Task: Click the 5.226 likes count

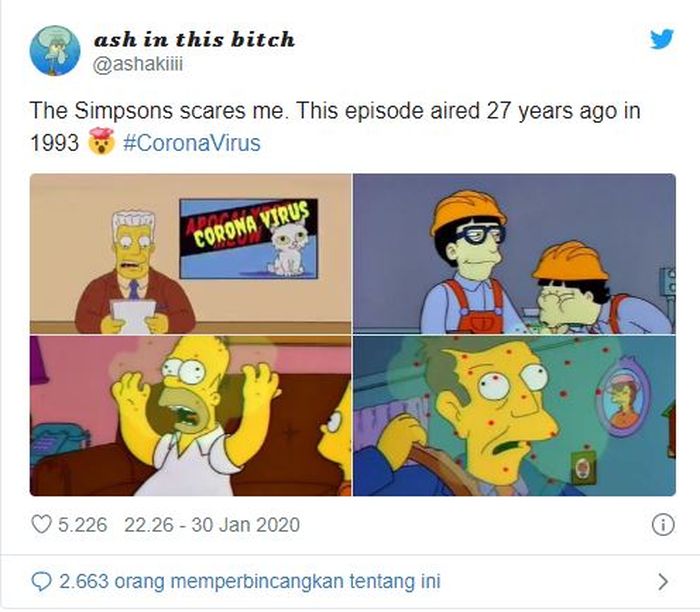Action: [x=83, y=525]
